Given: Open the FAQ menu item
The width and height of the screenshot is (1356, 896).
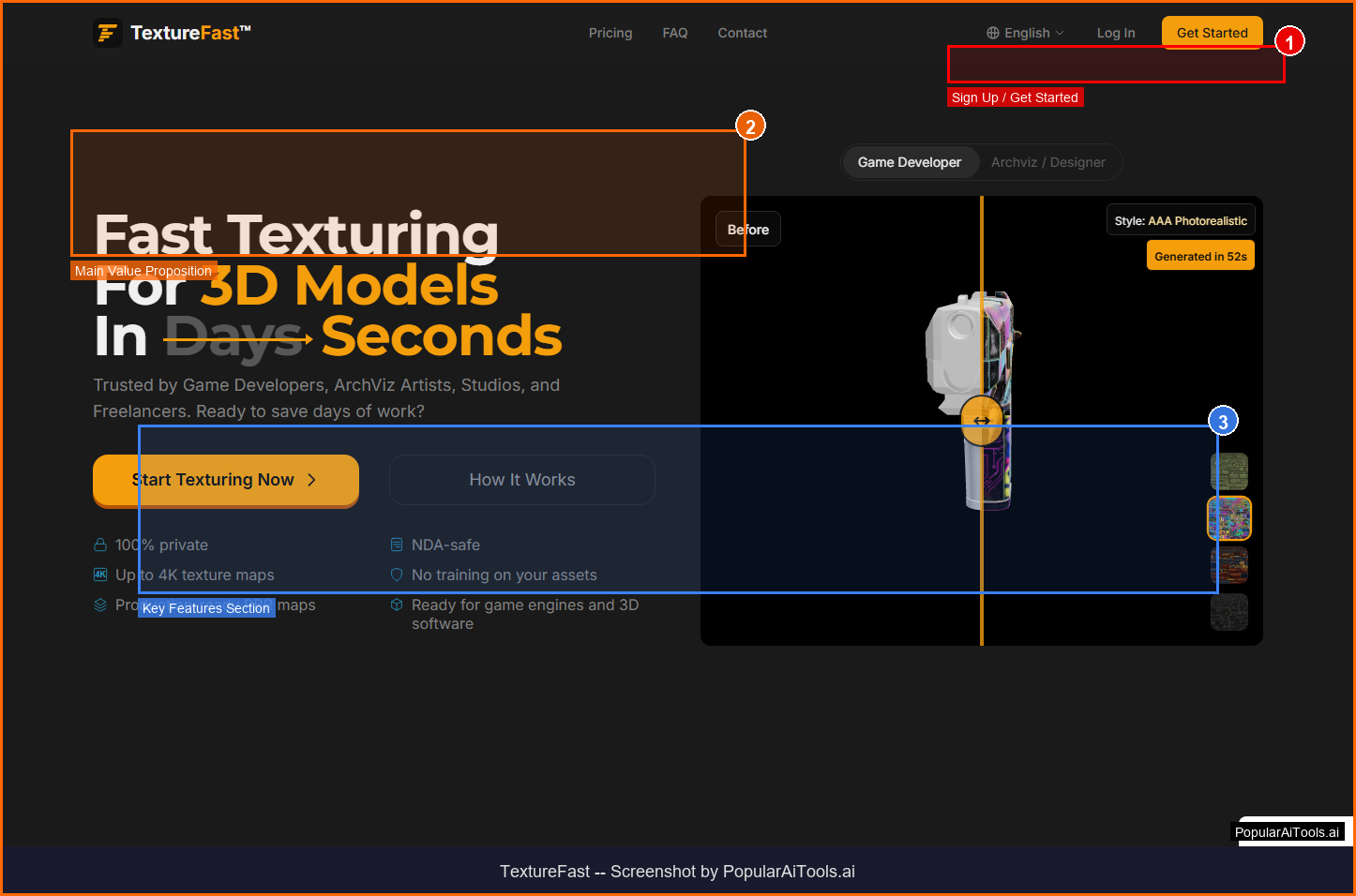Looking at the screenshot, I should (675, 33).
